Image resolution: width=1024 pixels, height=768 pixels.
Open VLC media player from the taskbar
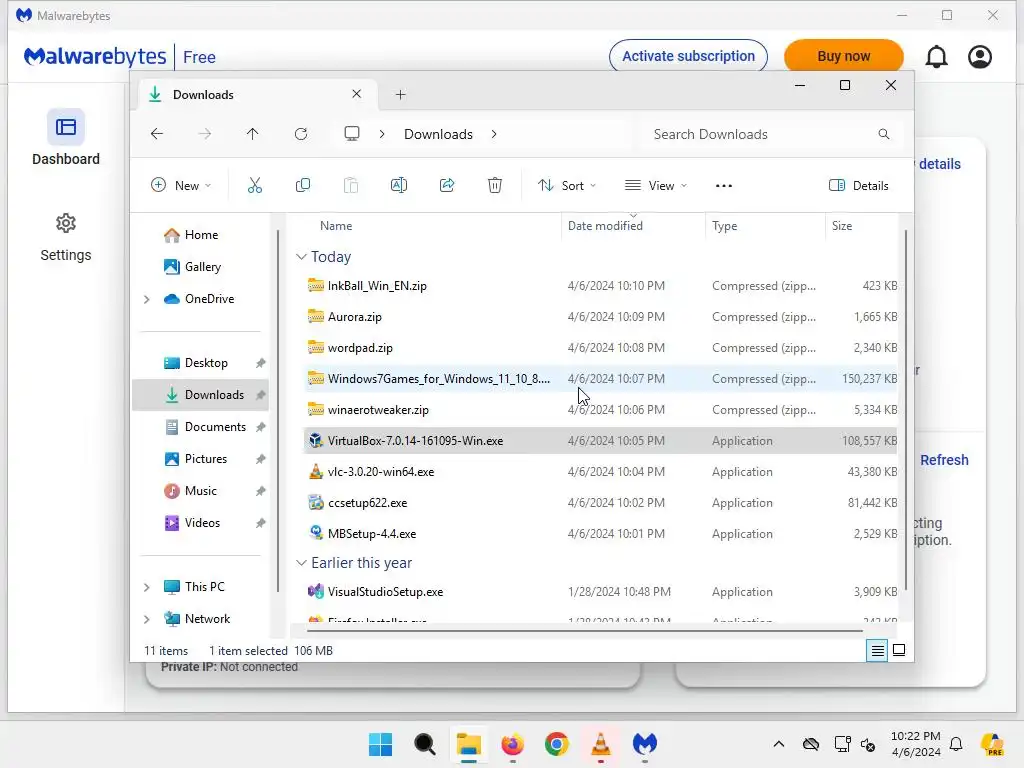point(601,744)
